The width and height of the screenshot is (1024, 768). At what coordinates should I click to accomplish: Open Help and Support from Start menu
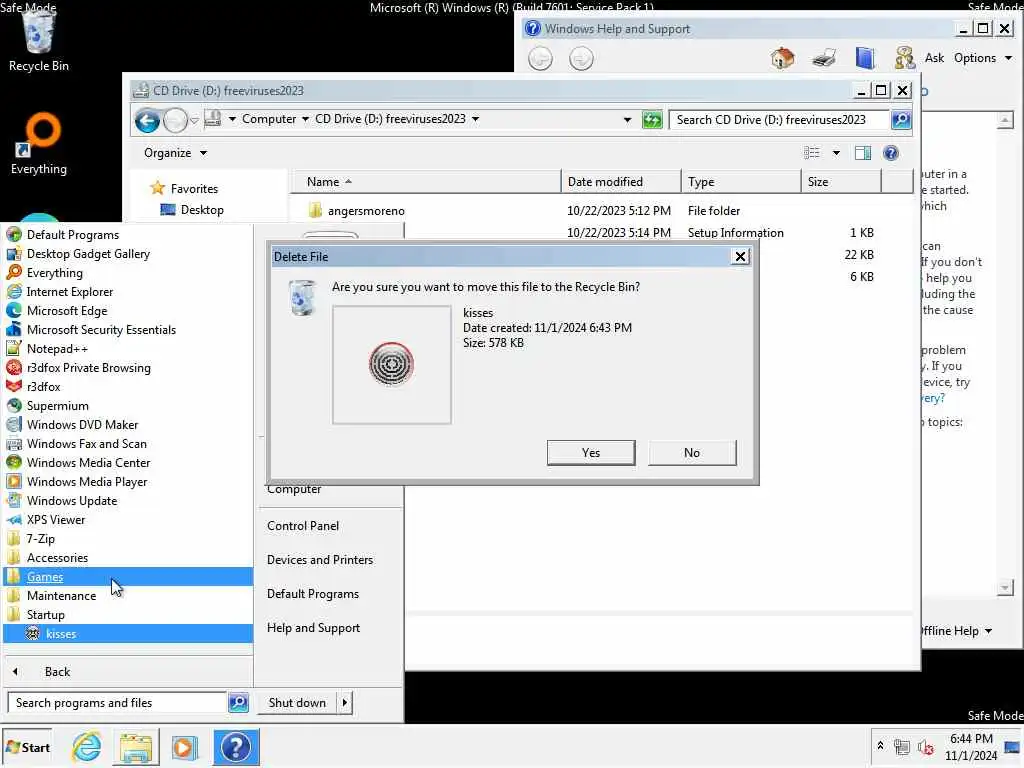click(x=313, y=628)
